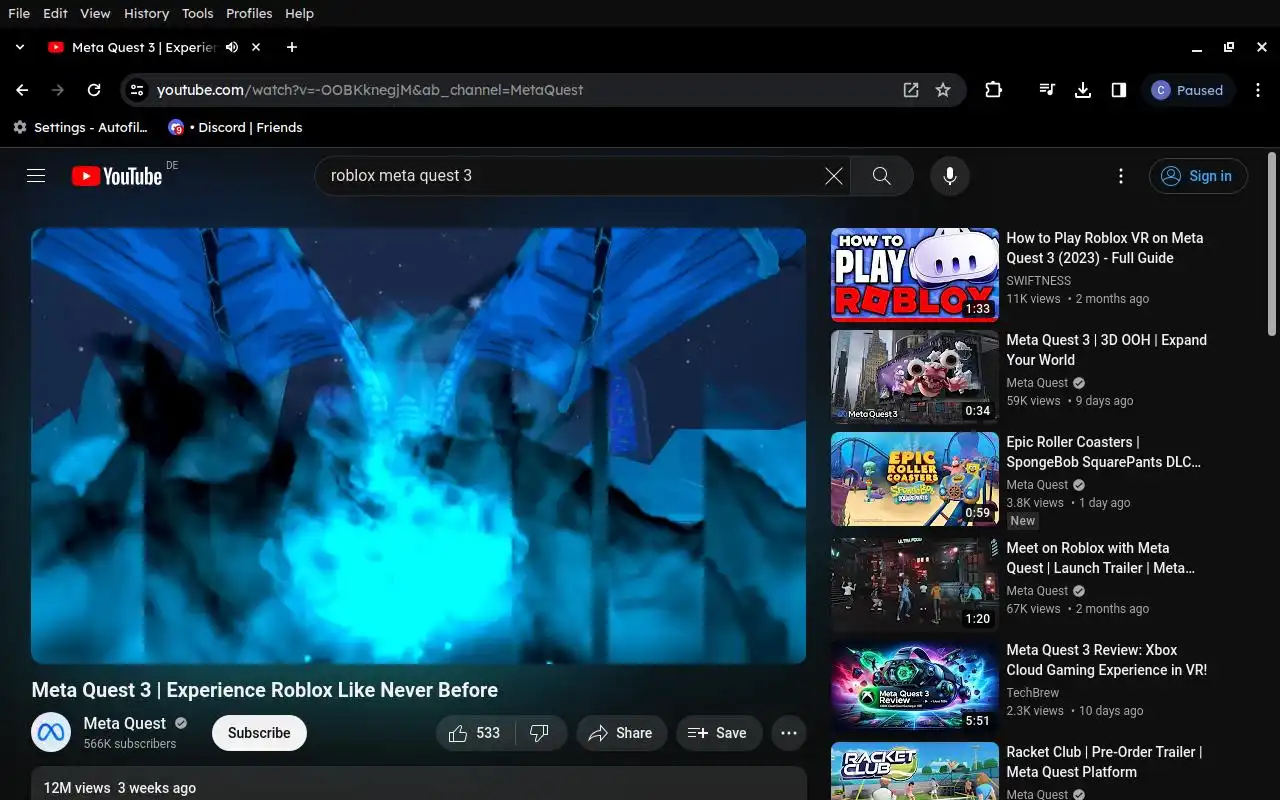Open the Help menu
This screenshot has height=800, width=1280.
pos(299,13)
